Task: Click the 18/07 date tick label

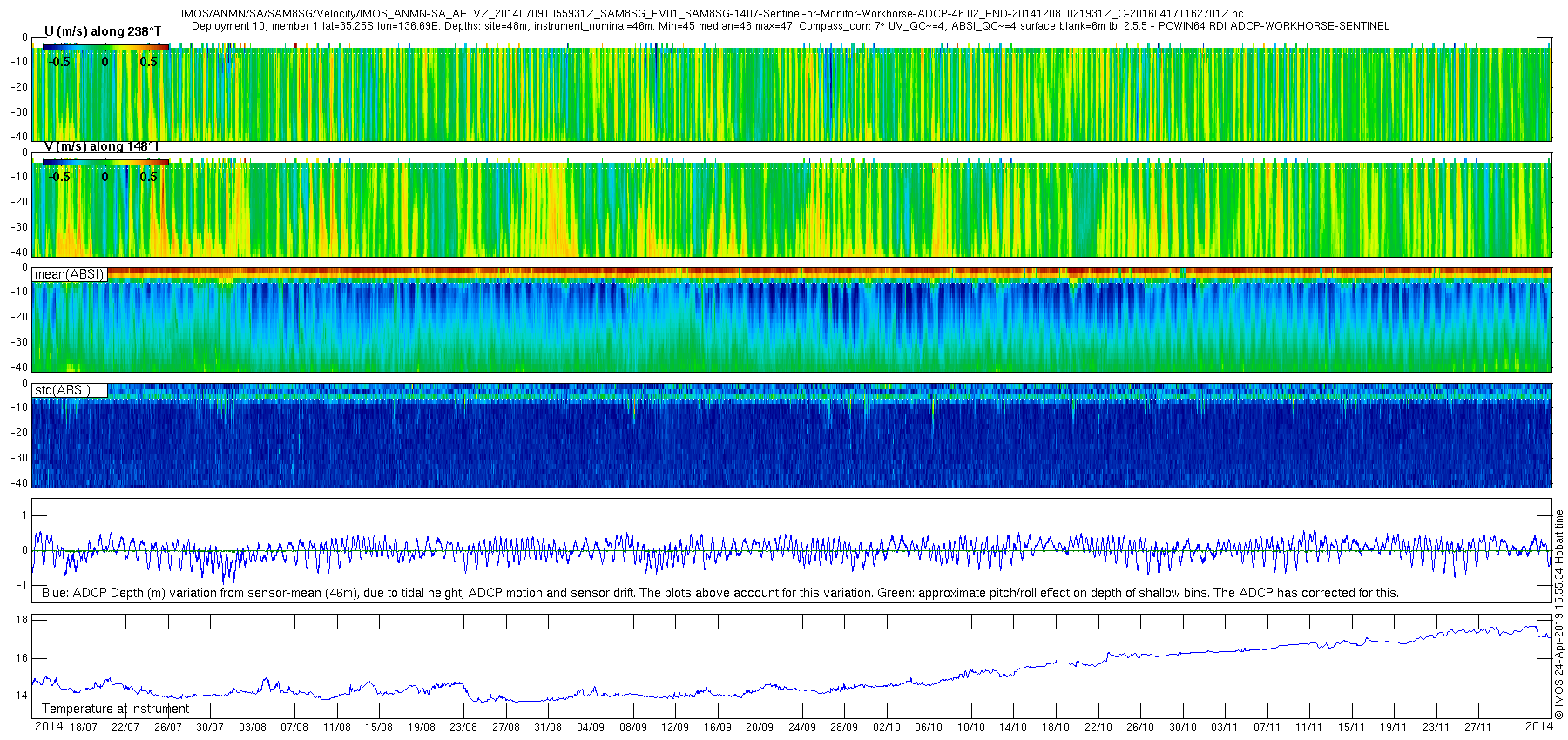Action: (84, 728)
